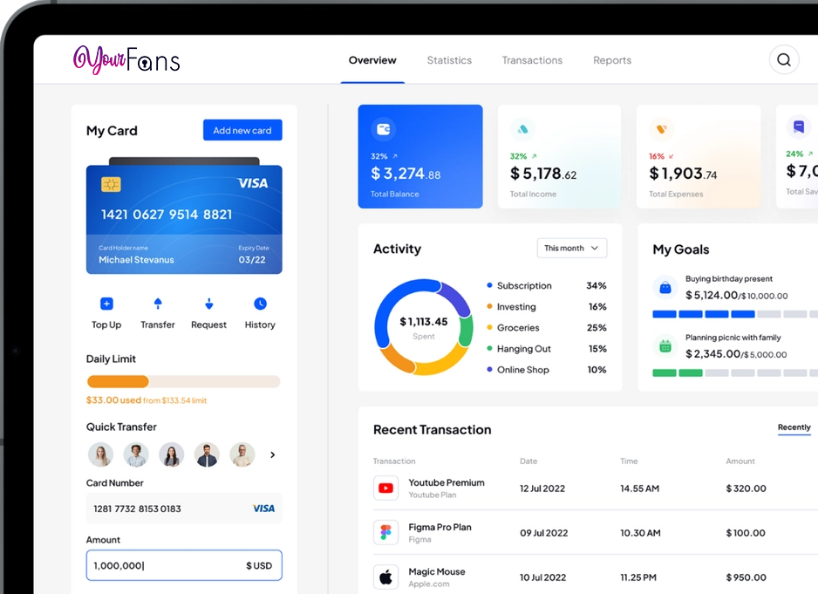This screenshot has height=594, width=818.
Task: Click the Apple transaction icon
Action: pyautogui.click(x=386, y=577)
